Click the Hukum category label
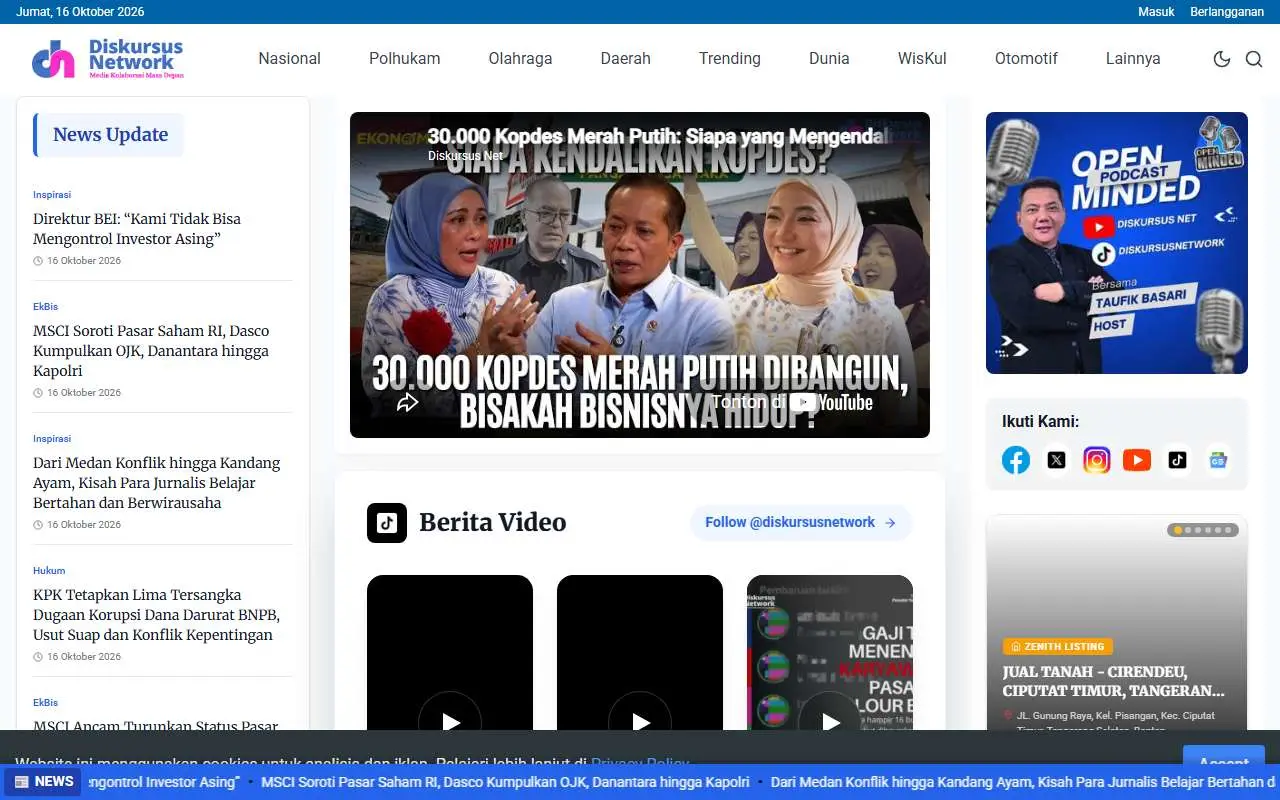The image size is (1280, 800). 49,571
